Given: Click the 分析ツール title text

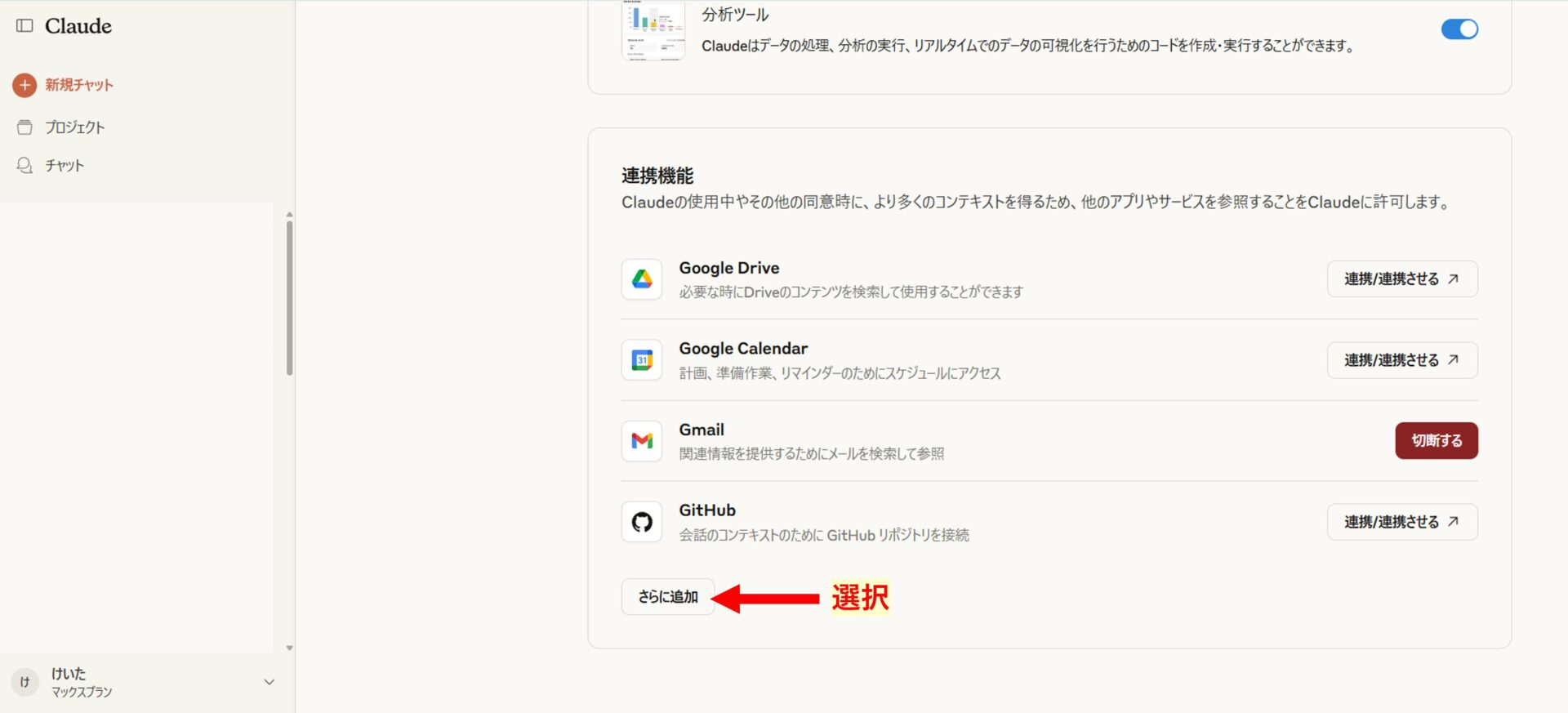Looking at the screenshot, I should pyautogui.click(x=735, y=15).
